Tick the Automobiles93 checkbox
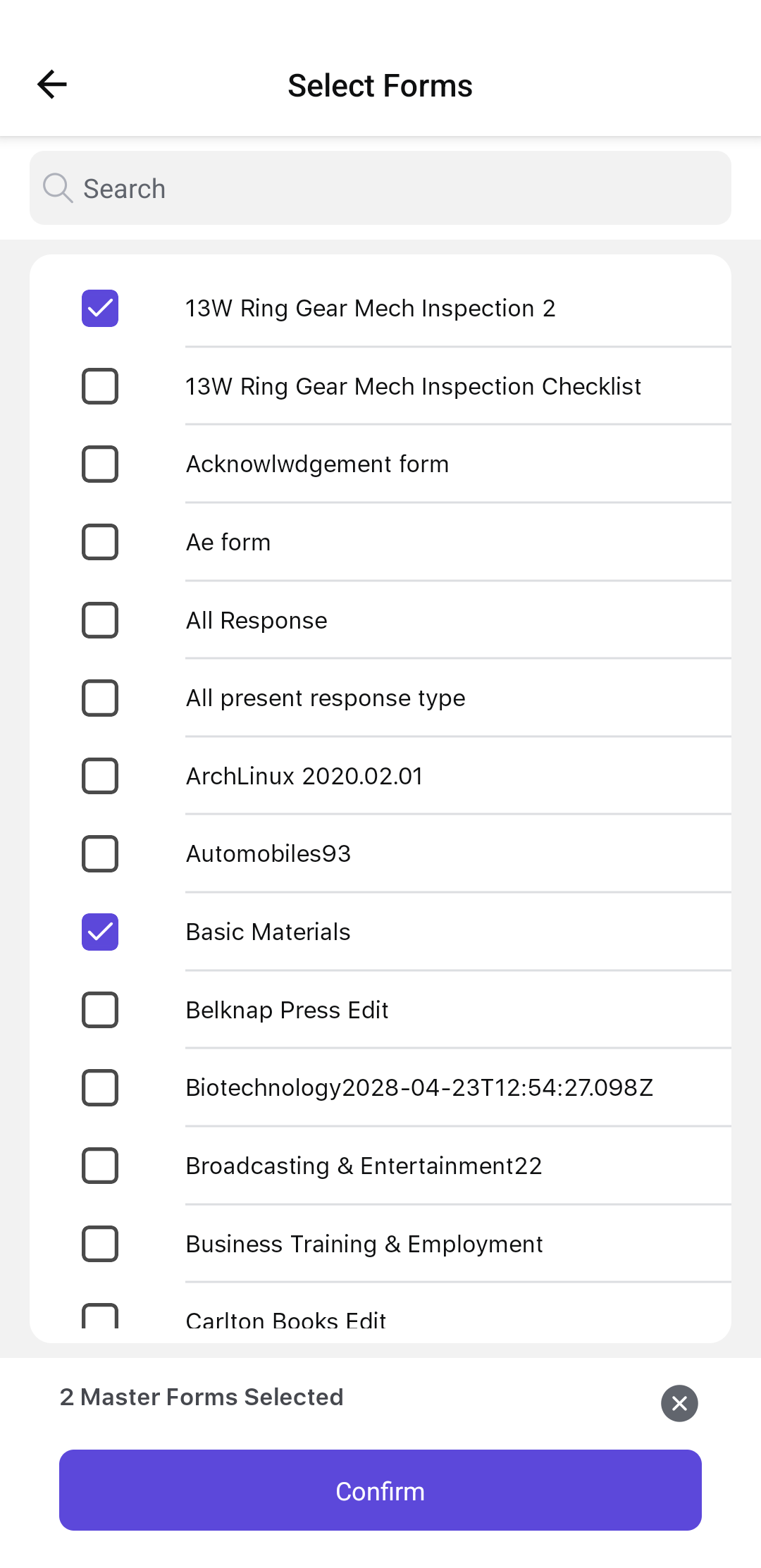761x1568 pixels. (x=100, y=854)
